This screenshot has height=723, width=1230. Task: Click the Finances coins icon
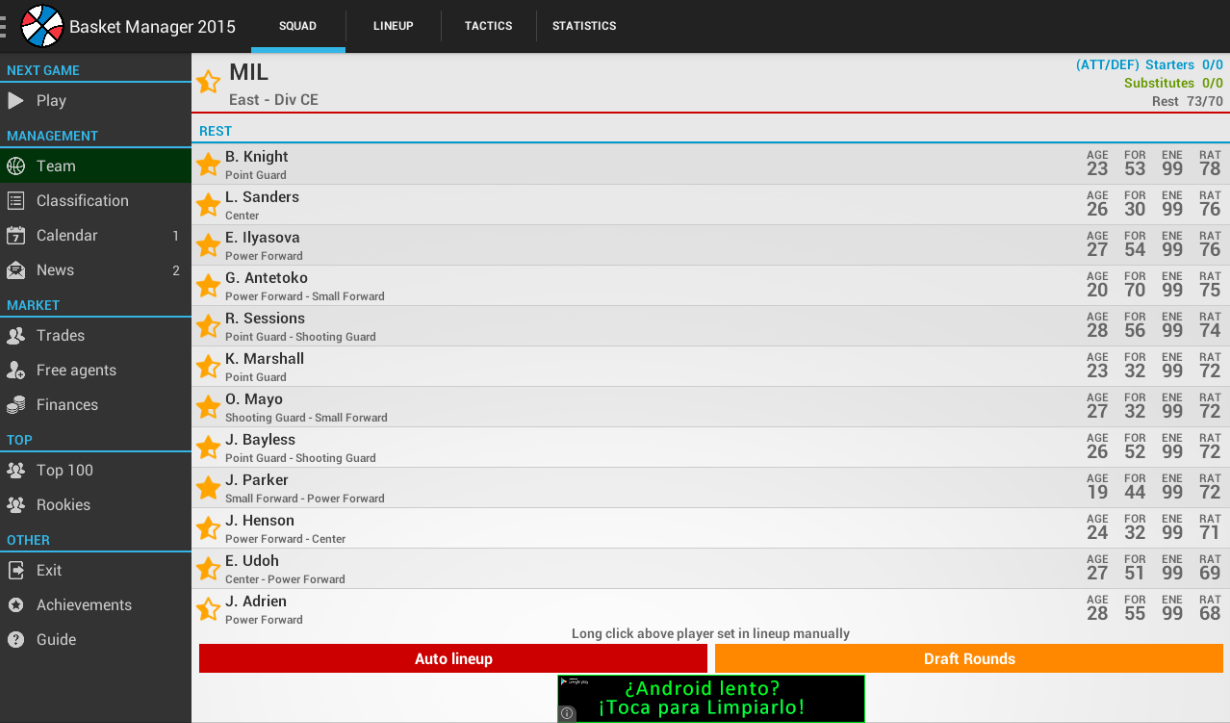16,405
